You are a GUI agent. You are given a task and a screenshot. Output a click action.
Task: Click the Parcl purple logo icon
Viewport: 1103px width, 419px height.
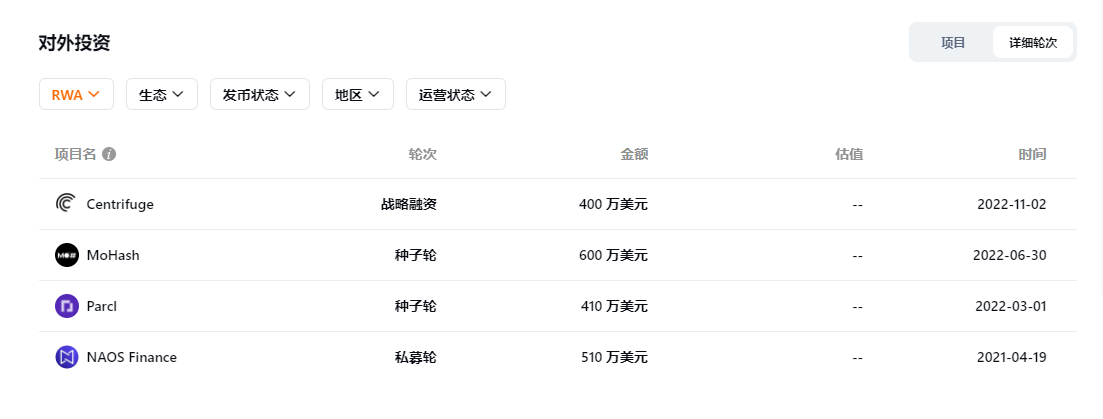pyautogui.click(x=66, y=306)
